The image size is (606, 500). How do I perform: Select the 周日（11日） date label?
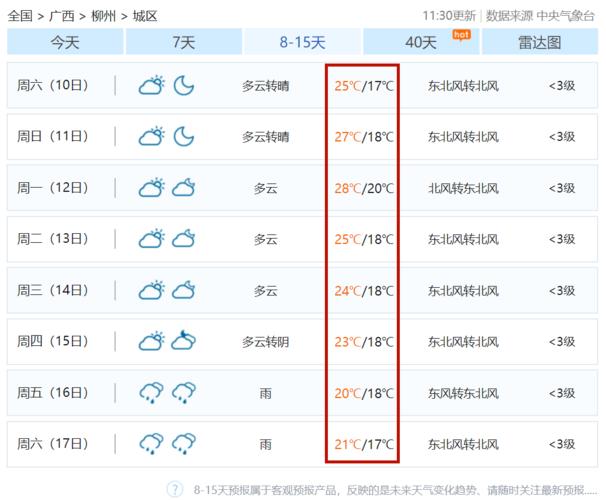53,136
